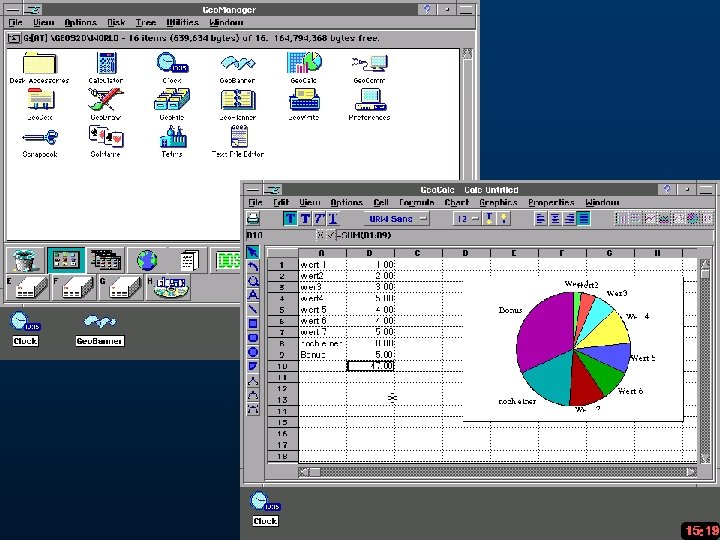Select drive F button in GeoManager

[x=74, y=287]
